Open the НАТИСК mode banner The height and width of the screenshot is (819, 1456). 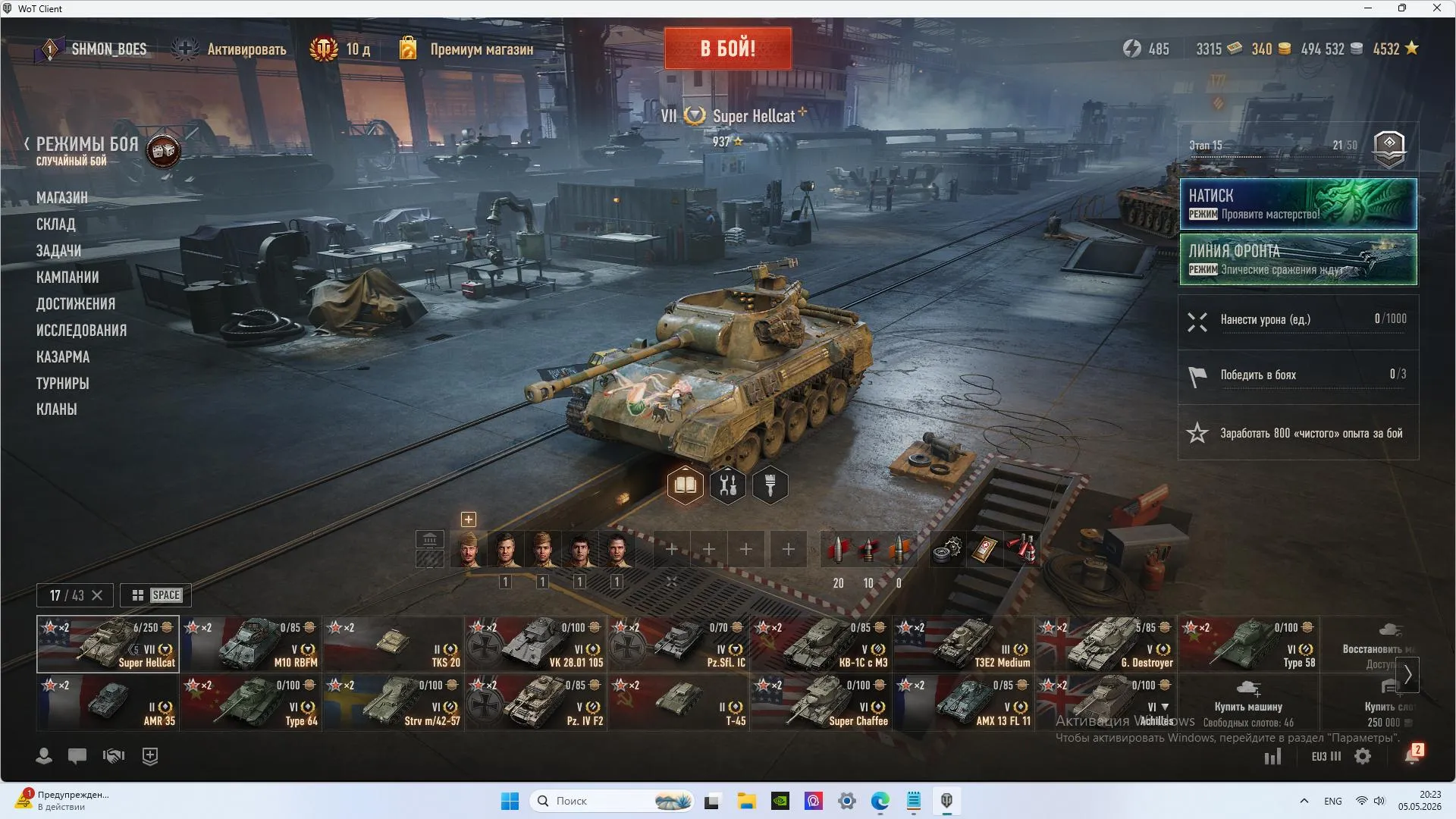1298,204
